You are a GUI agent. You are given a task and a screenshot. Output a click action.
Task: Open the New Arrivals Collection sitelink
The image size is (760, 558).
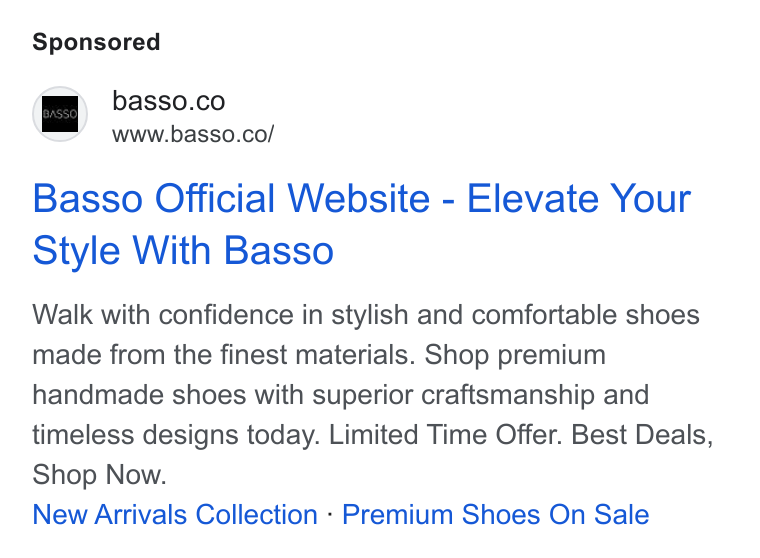(x=175, y=514)
